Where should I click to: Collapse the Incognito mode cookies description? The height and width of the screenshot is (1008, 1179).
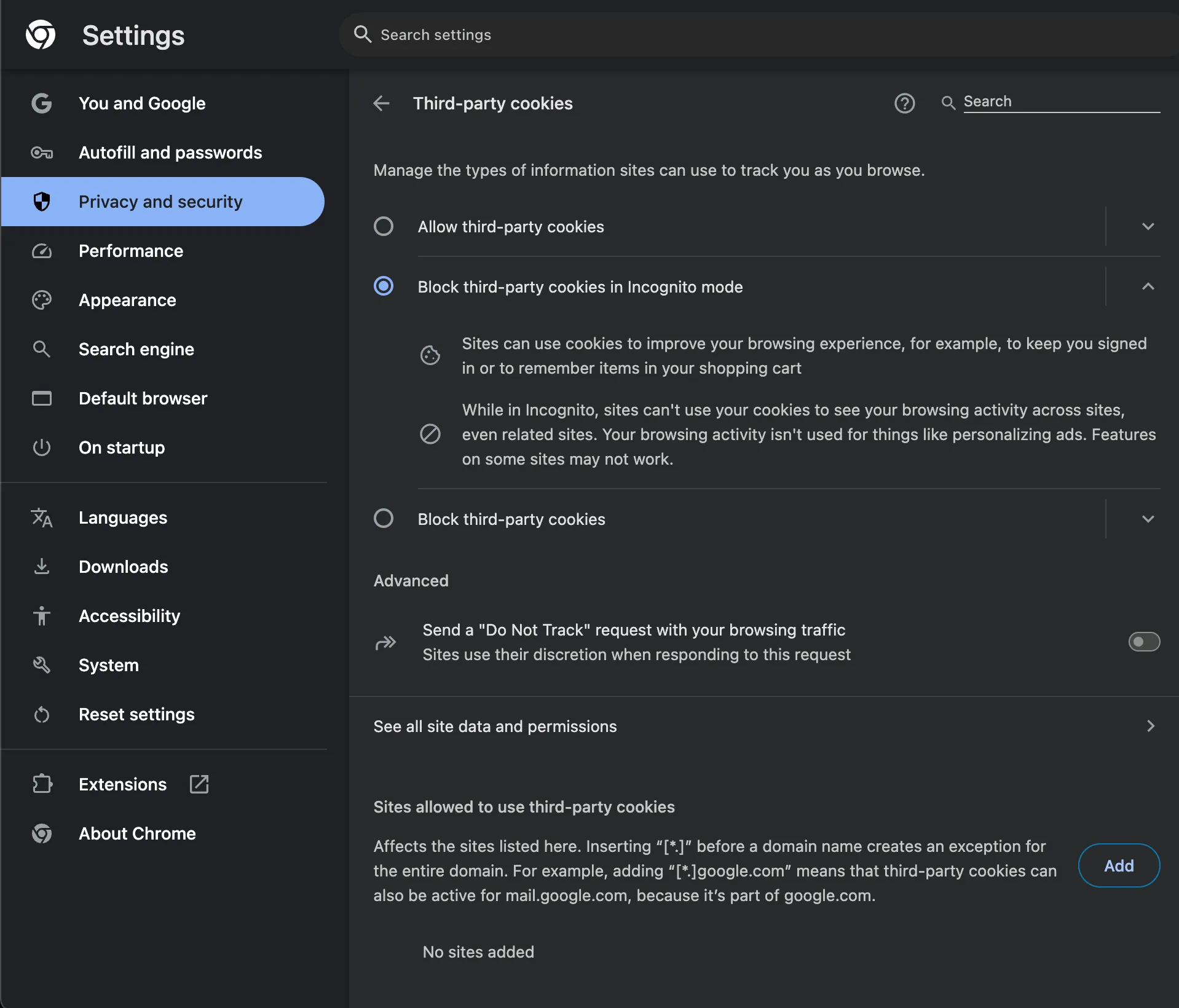pos(1148,286)
